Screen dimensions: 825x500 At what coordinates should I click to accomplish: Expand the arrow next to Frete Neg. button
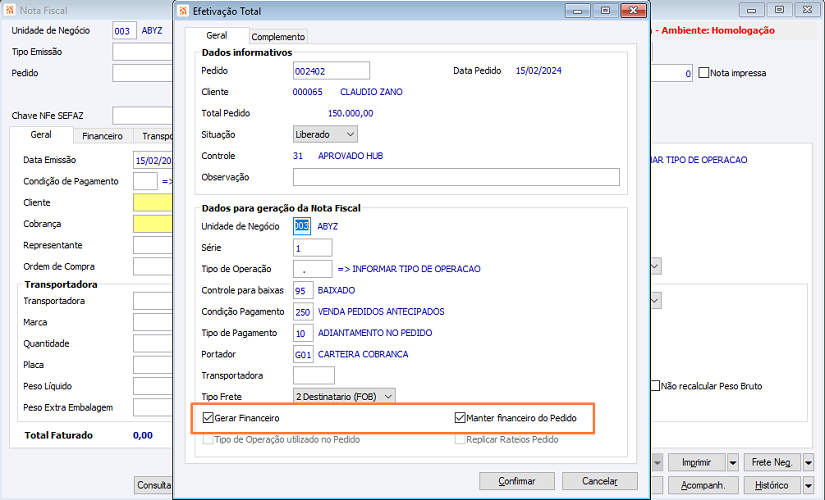point(809,463)
